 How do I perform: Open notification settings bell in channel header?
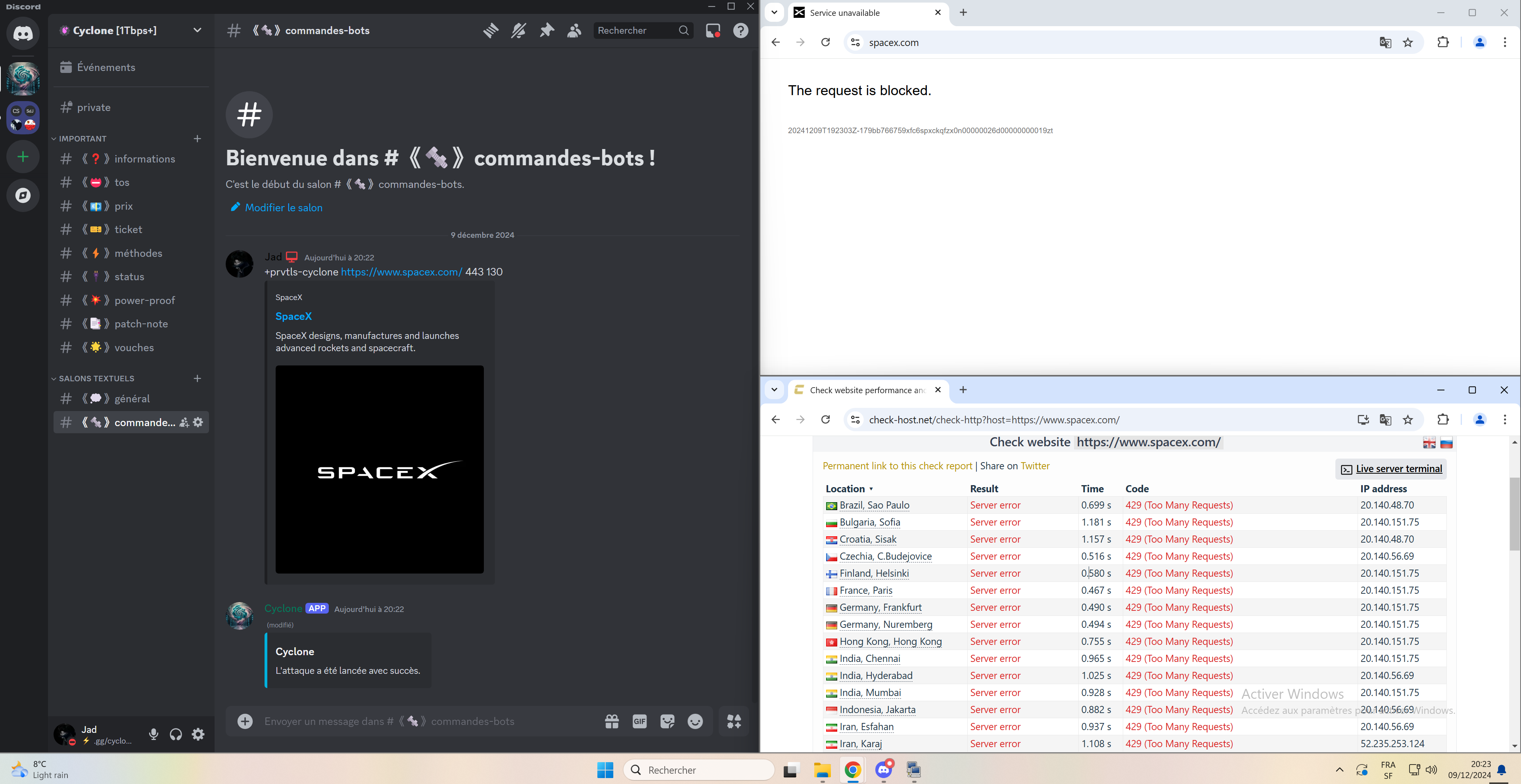coord(518,31)
